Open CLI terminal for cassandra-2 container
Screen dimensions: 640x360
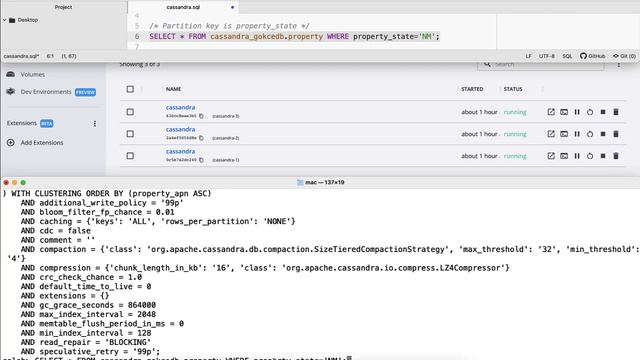pos(564,134)
